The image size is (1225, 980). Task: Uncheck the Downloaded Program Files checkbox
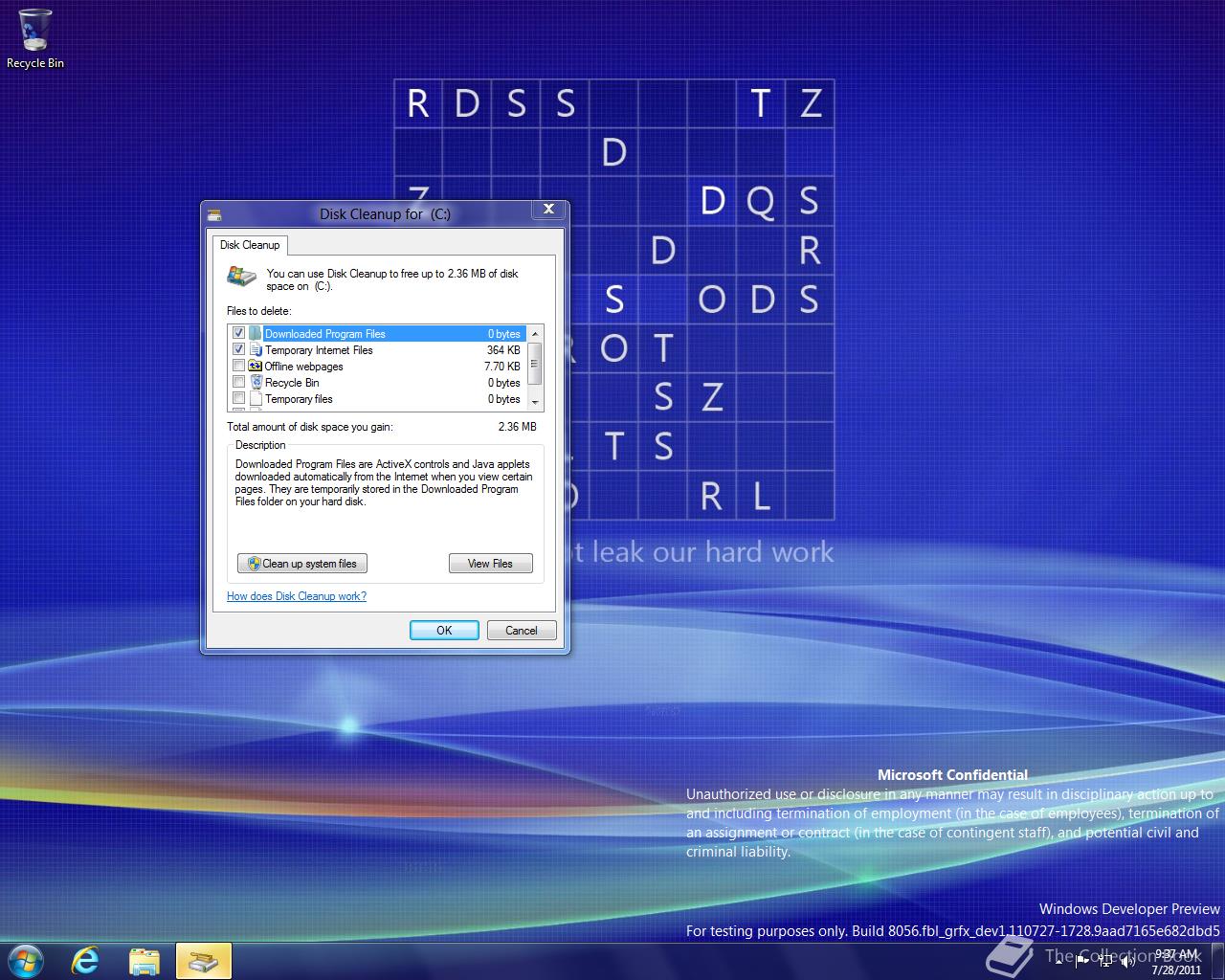click(x=238, y=333)
